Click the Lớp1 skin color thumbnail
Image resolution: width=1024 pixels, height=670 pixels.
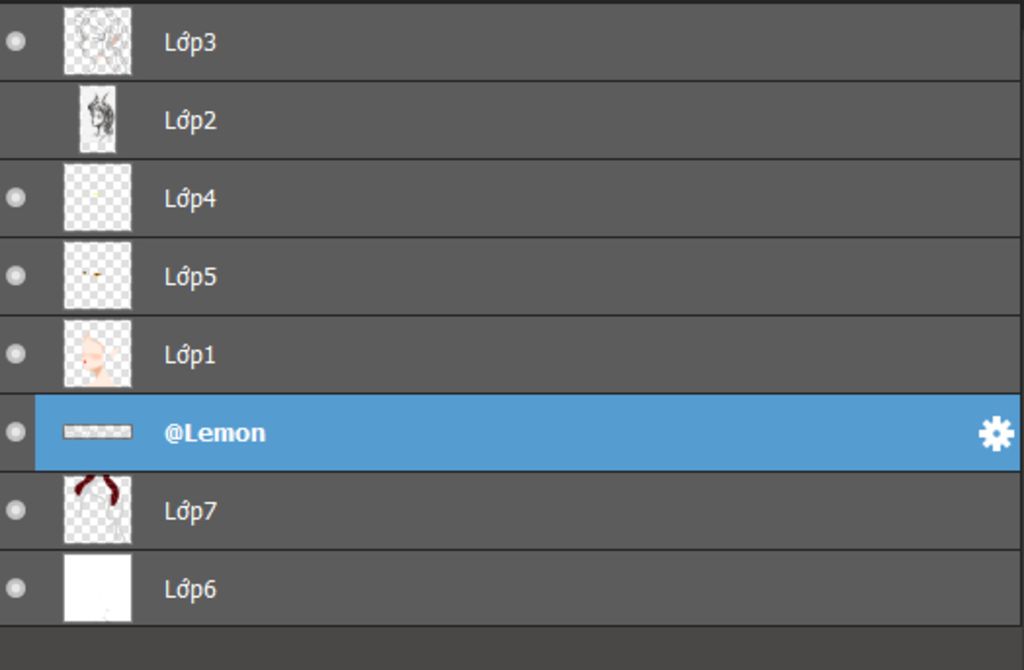pyautogui.click(x=97, y=353)
